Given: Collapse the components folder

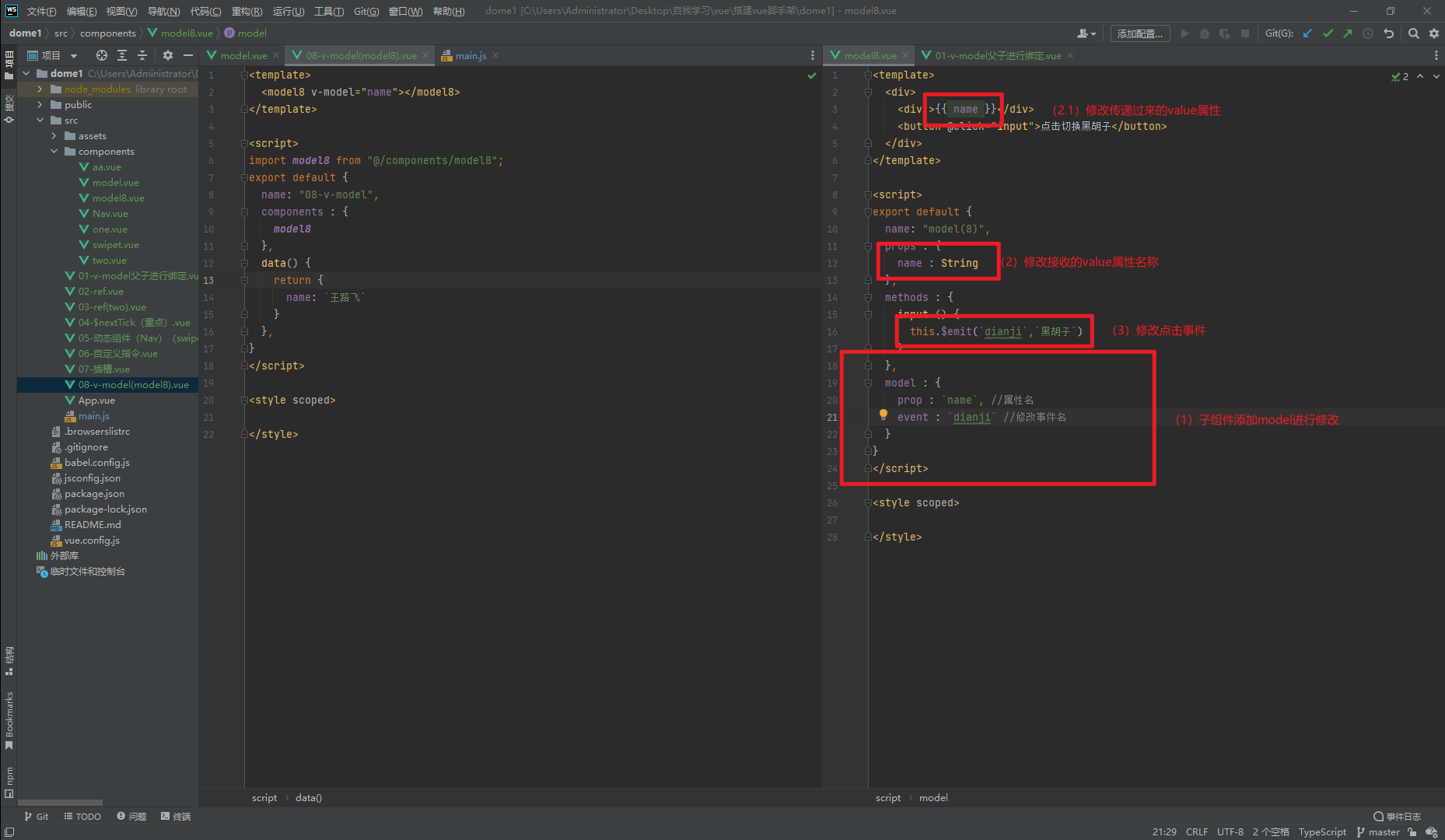Looking at the screenshot, I should pos(54,152).
